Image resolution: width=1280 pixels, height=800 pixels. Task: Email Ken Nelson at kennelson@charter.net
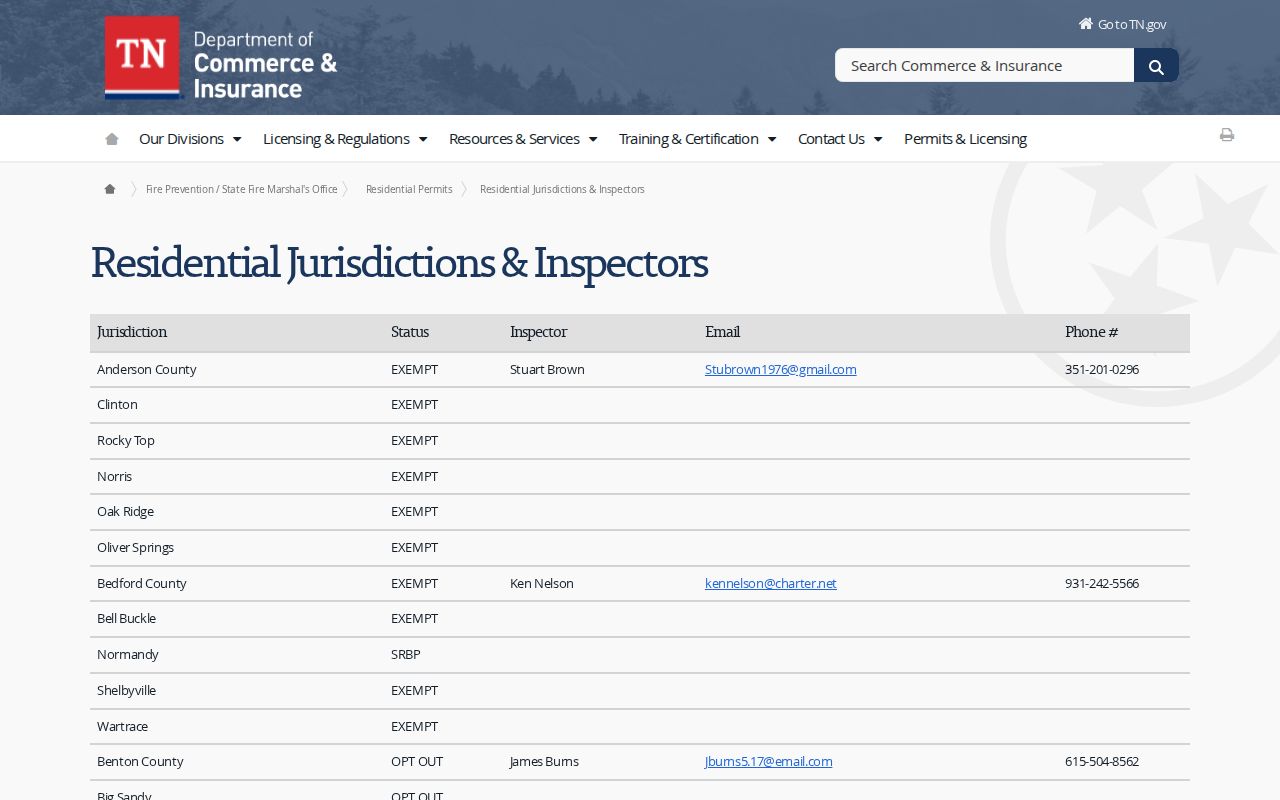(x=770, y=583)
